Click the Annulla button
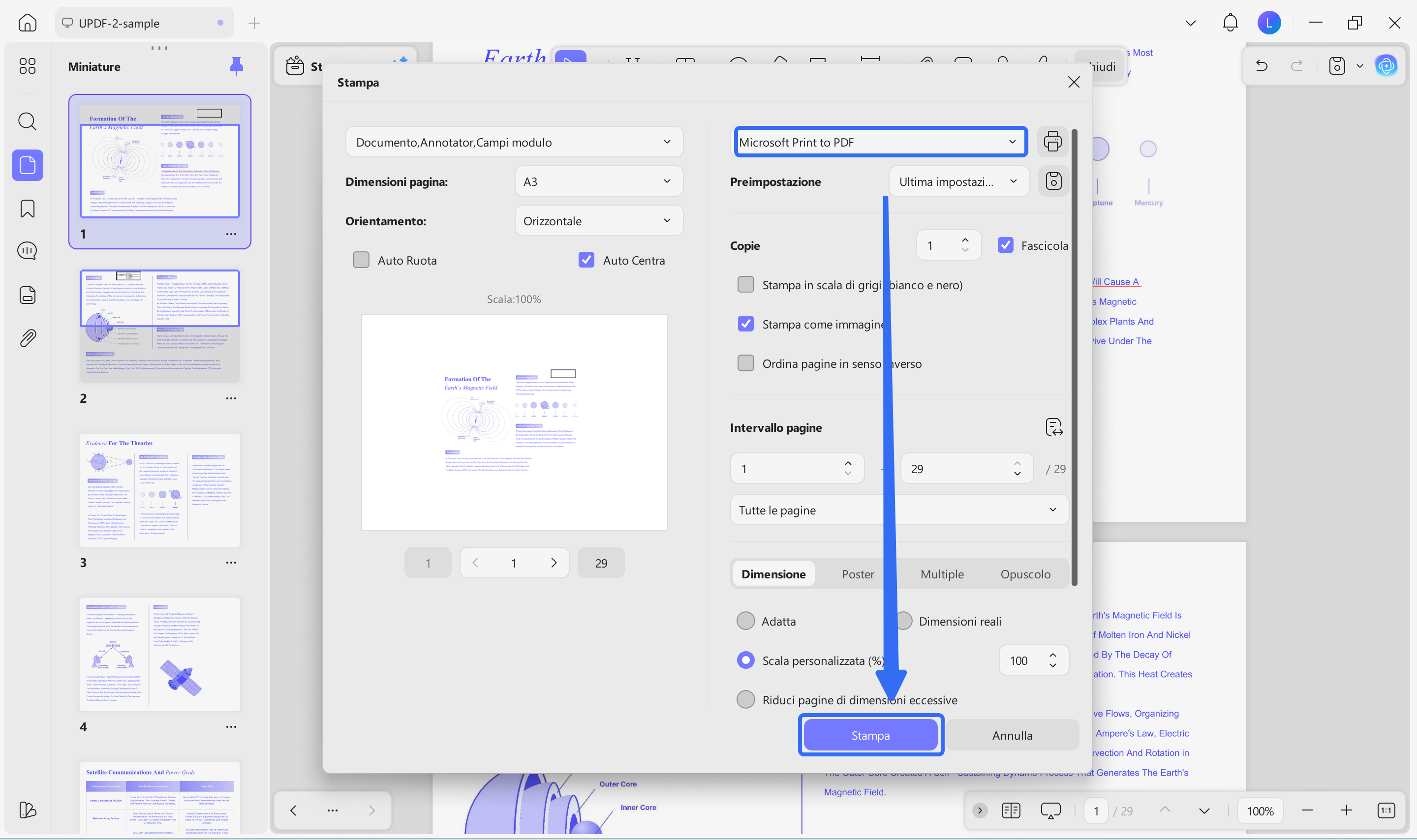 pos(1012,735)
